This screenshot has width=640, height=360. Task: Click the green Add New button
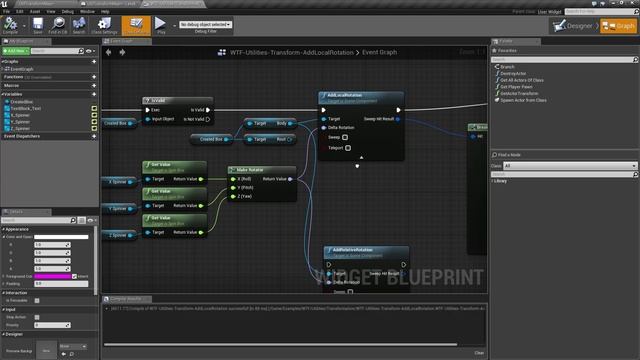point(16,51)
